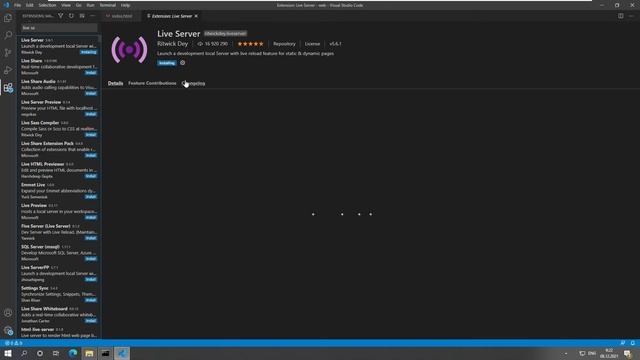Open the Edit menu
The height and width of the screenshot is (360, 640).
coord(30,5)
